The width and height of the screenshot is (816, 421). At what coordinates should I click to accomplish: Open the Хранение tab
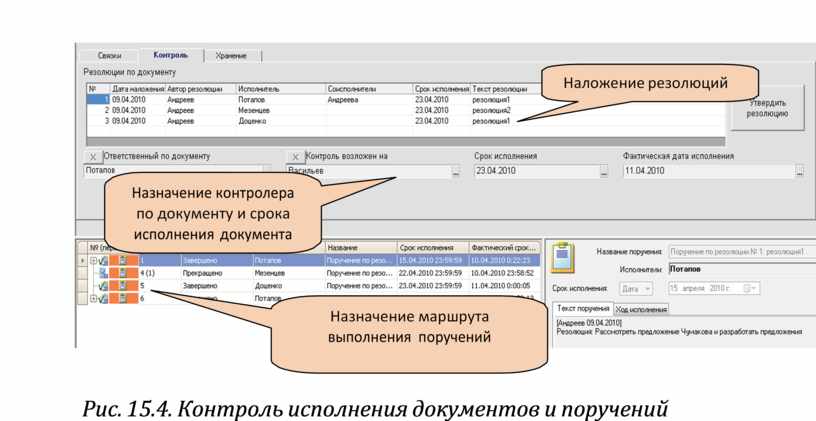coord(232,56)
